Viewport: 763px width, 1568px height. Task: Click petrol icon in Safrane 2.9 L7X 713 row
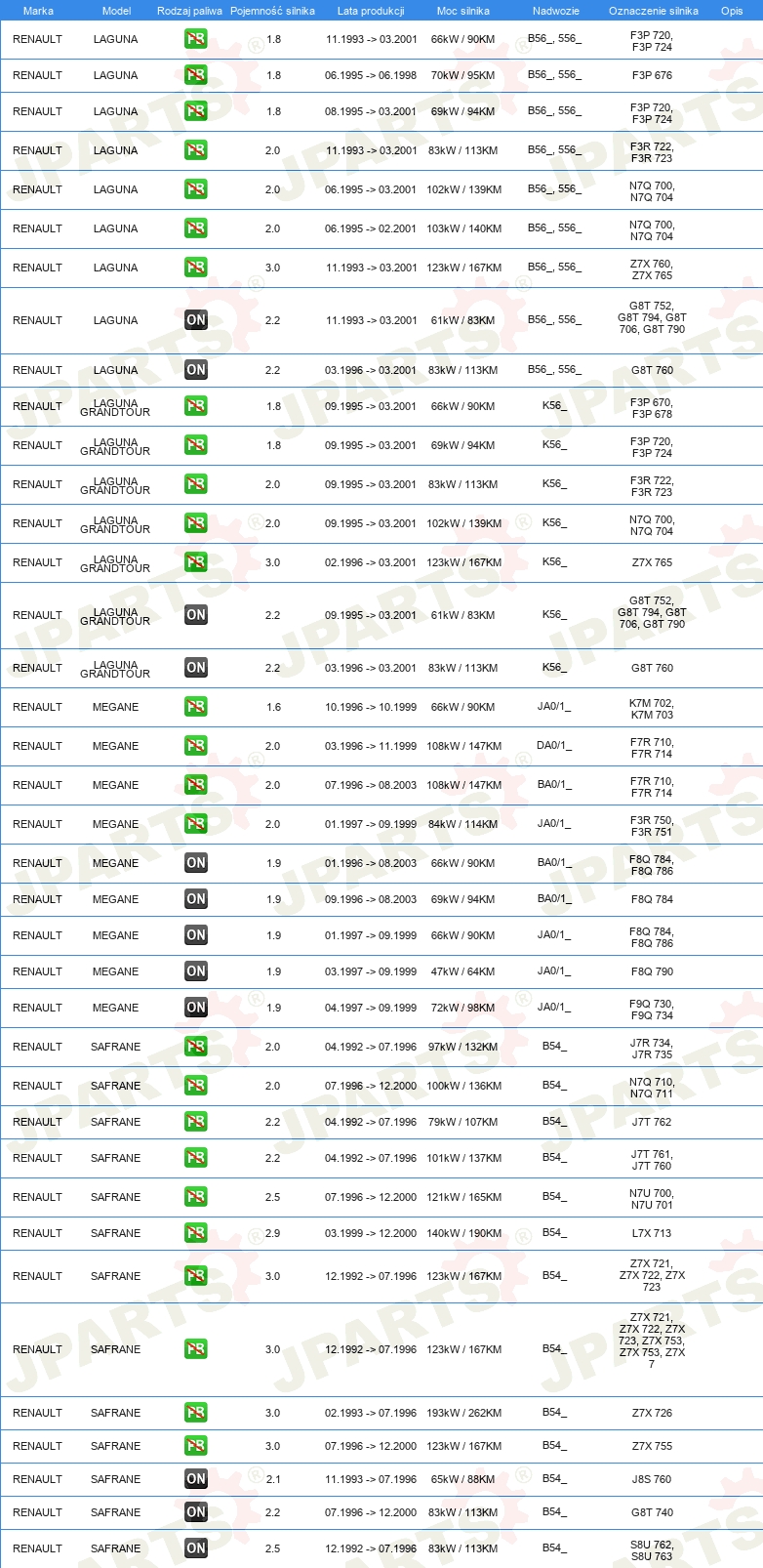coord(196,1233)
